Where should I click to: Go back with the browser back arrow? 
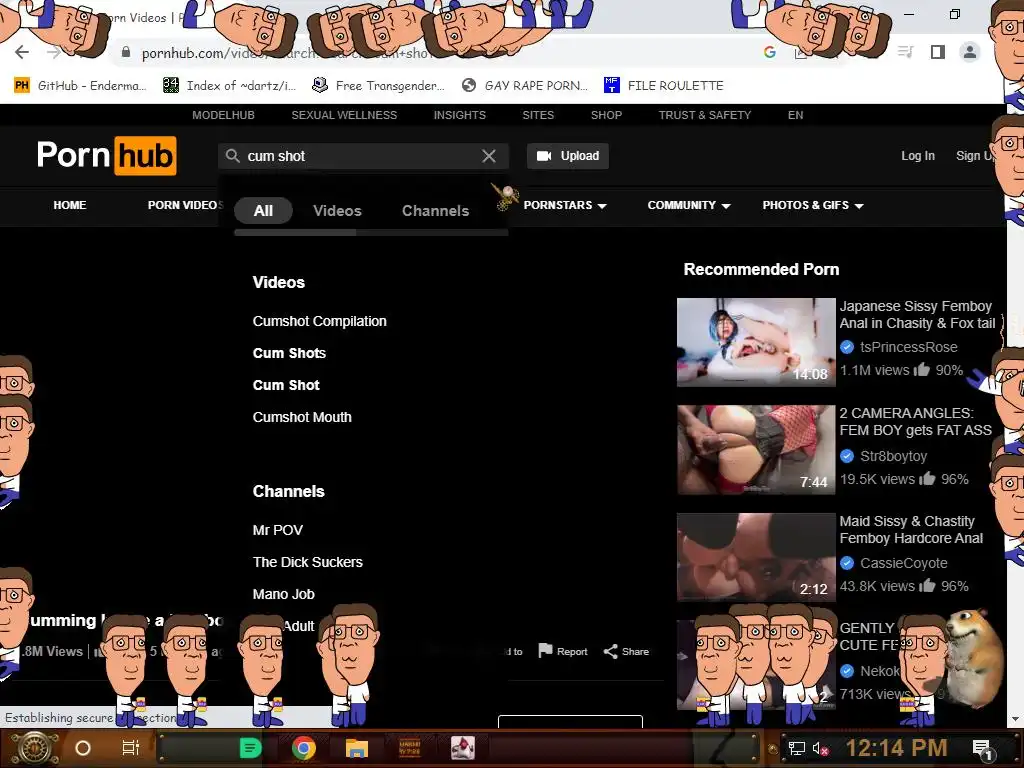point(22,53)
